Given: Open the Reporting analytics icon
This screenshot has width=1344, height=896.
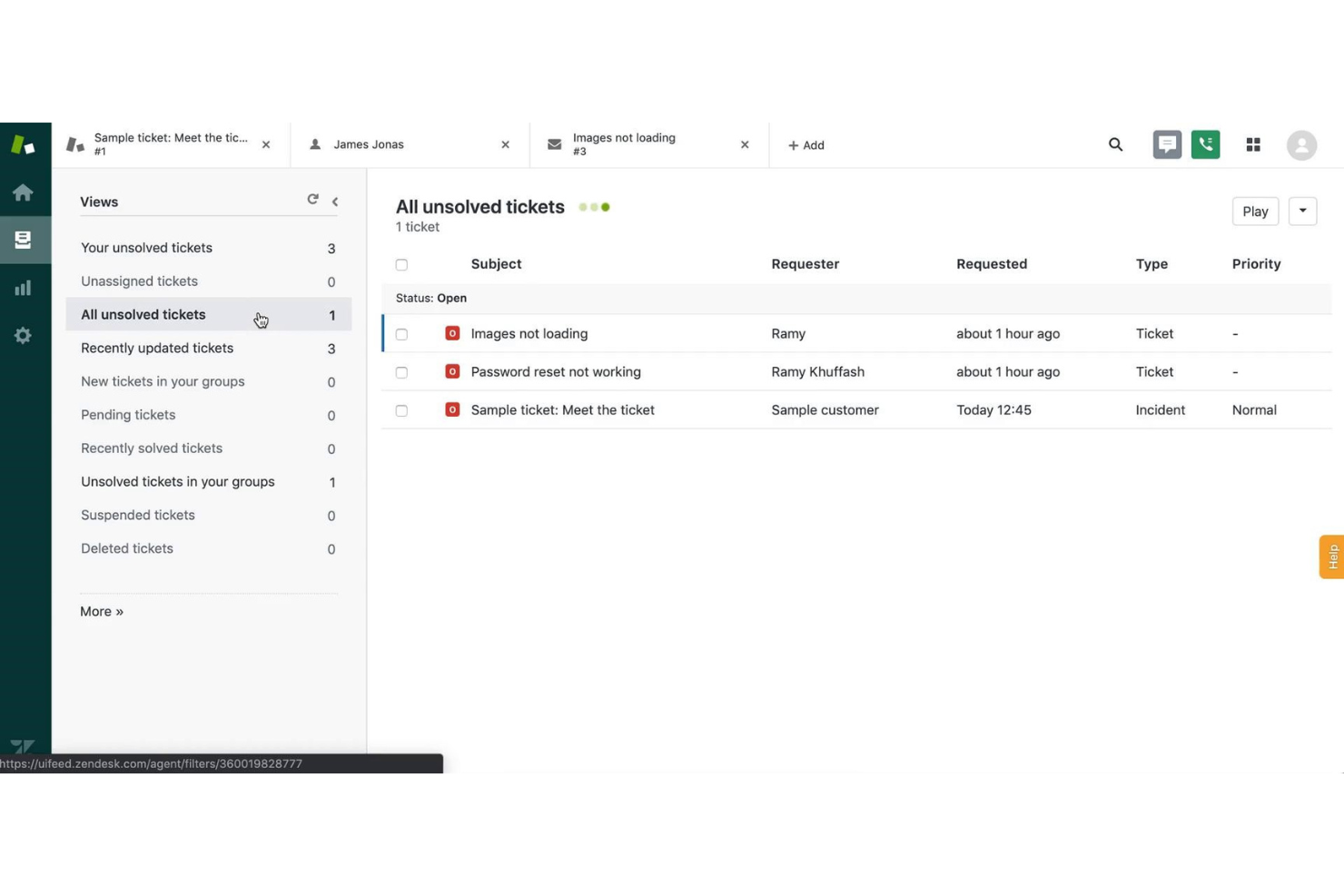Looking at the screenshot, I should pyautogui.click(x=22, y=287).
